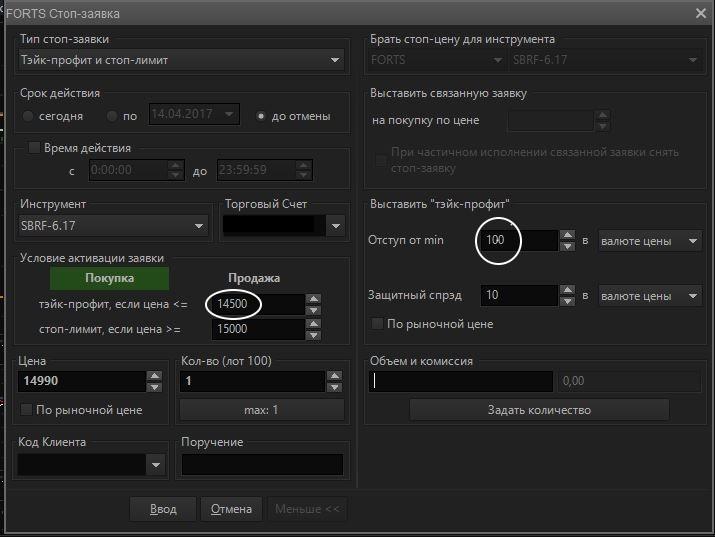Decrease the стоп-лимит price with down arrow
The height and width of the screenshot is (537, 715).
coord(314,334)
